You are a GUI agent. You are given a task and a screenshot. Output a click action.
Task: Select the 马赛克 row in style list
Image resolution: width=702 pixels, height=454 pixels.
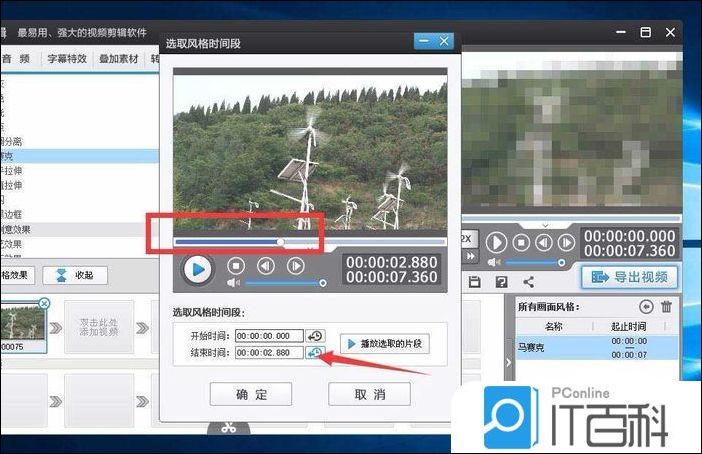click(x=597, y=347)
